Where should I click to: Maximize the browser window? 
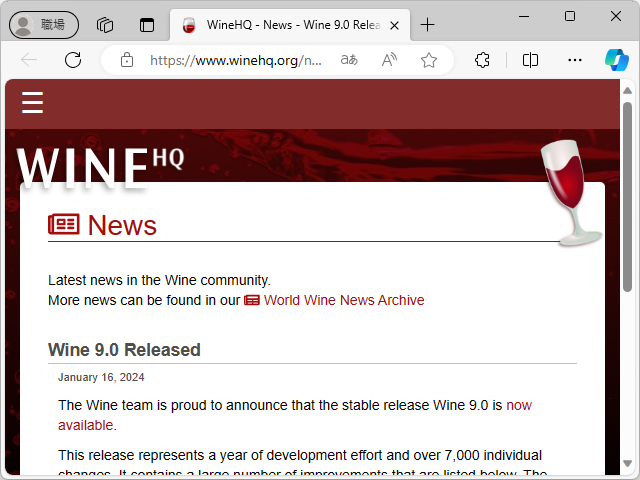570,16
